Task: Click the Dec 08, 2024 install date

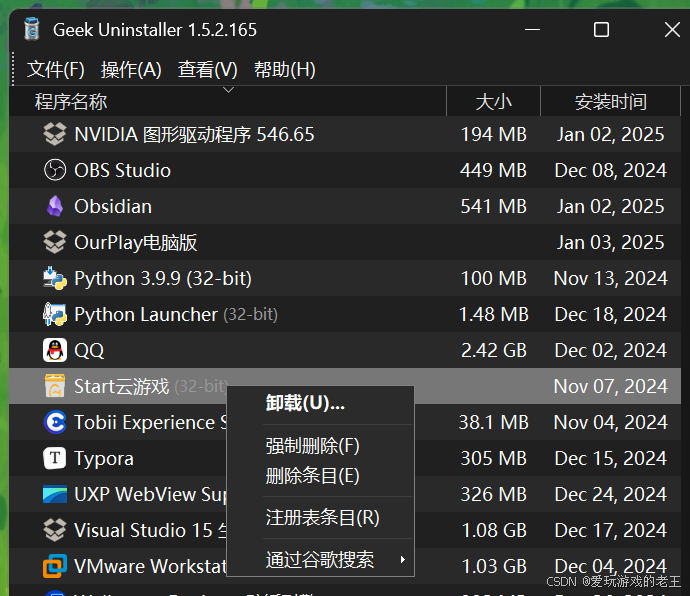Action: pyautogui.click(x=610, y=170)
